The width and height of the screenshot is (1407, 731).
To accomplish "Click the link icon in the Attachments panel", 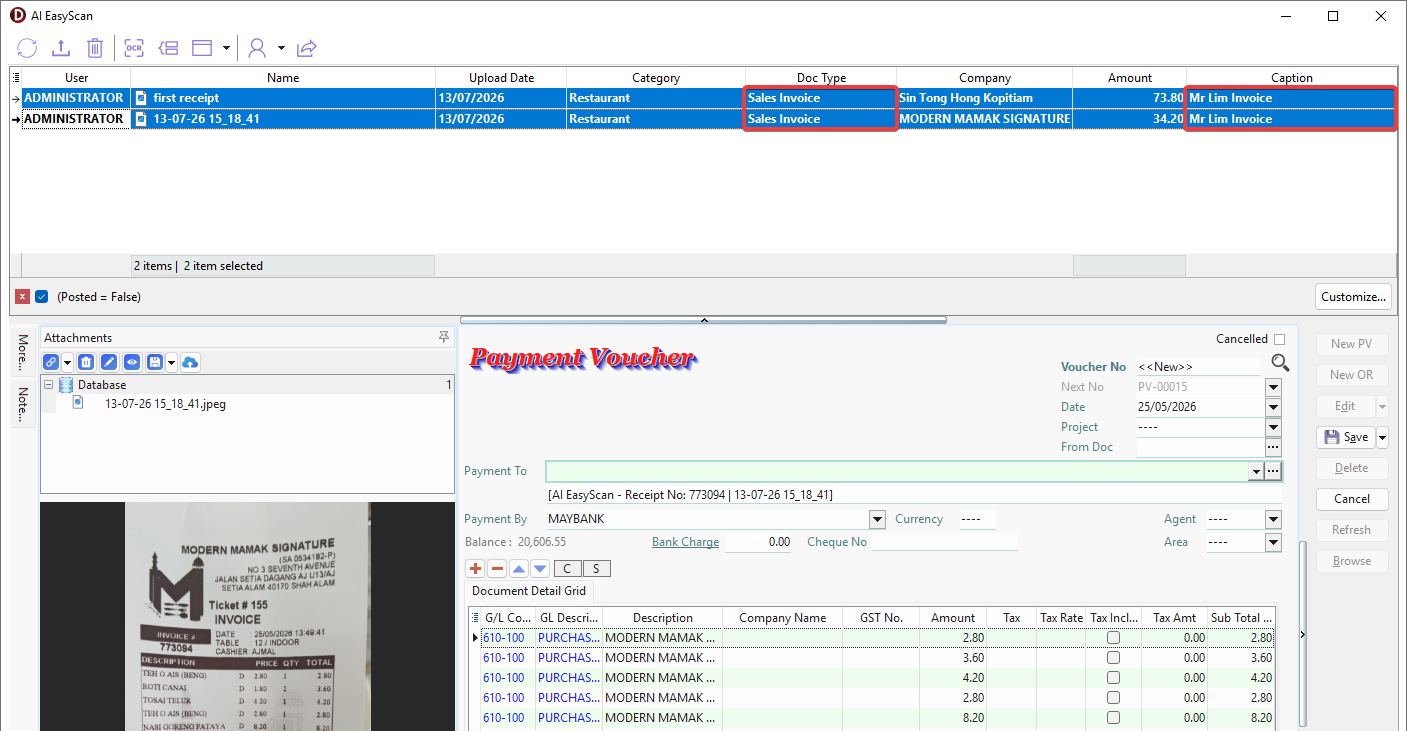I will click(x=51, y=362).
